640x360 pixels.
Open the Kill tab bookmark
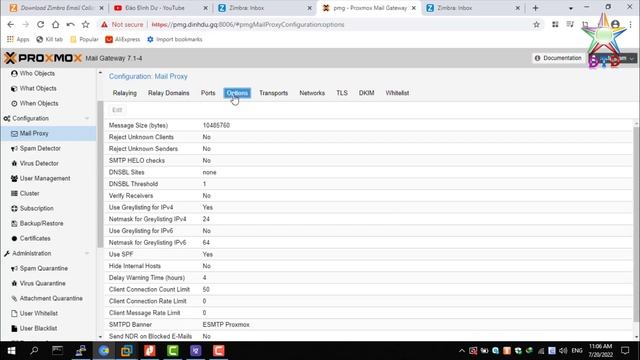(x=49, y=40)
